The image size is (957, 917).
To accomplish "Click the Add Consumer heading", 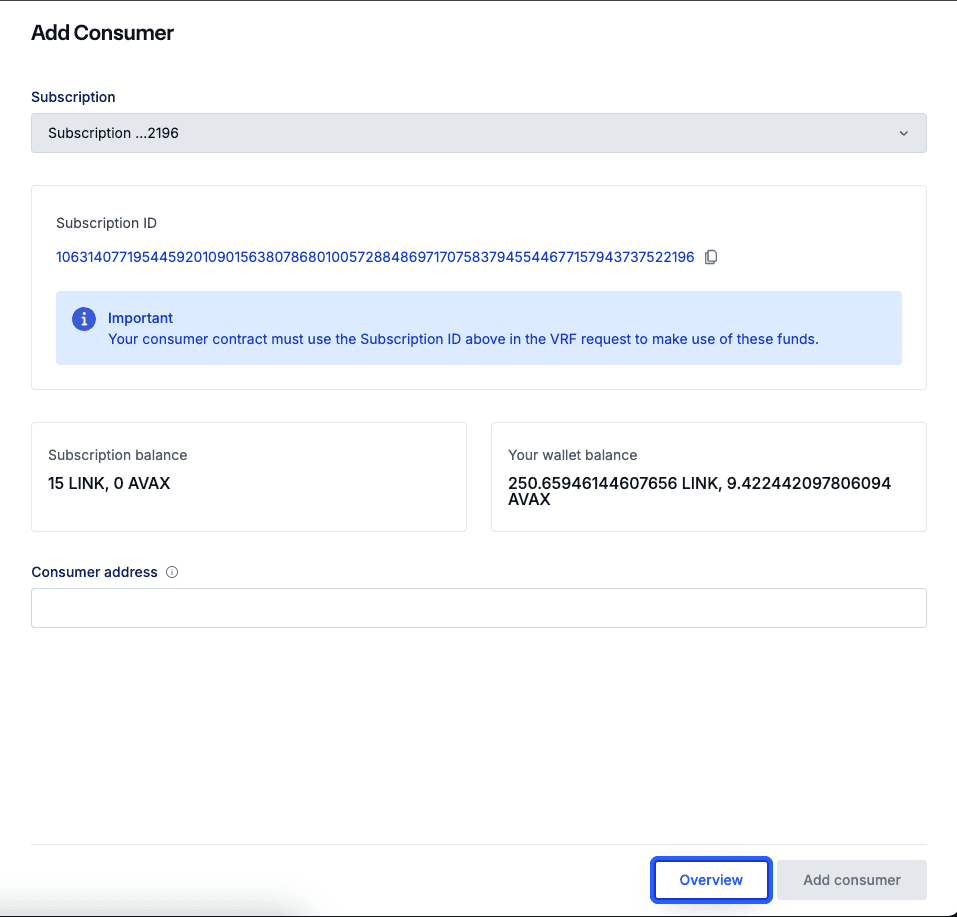I will pyautogui.click(x=102, y=33).
